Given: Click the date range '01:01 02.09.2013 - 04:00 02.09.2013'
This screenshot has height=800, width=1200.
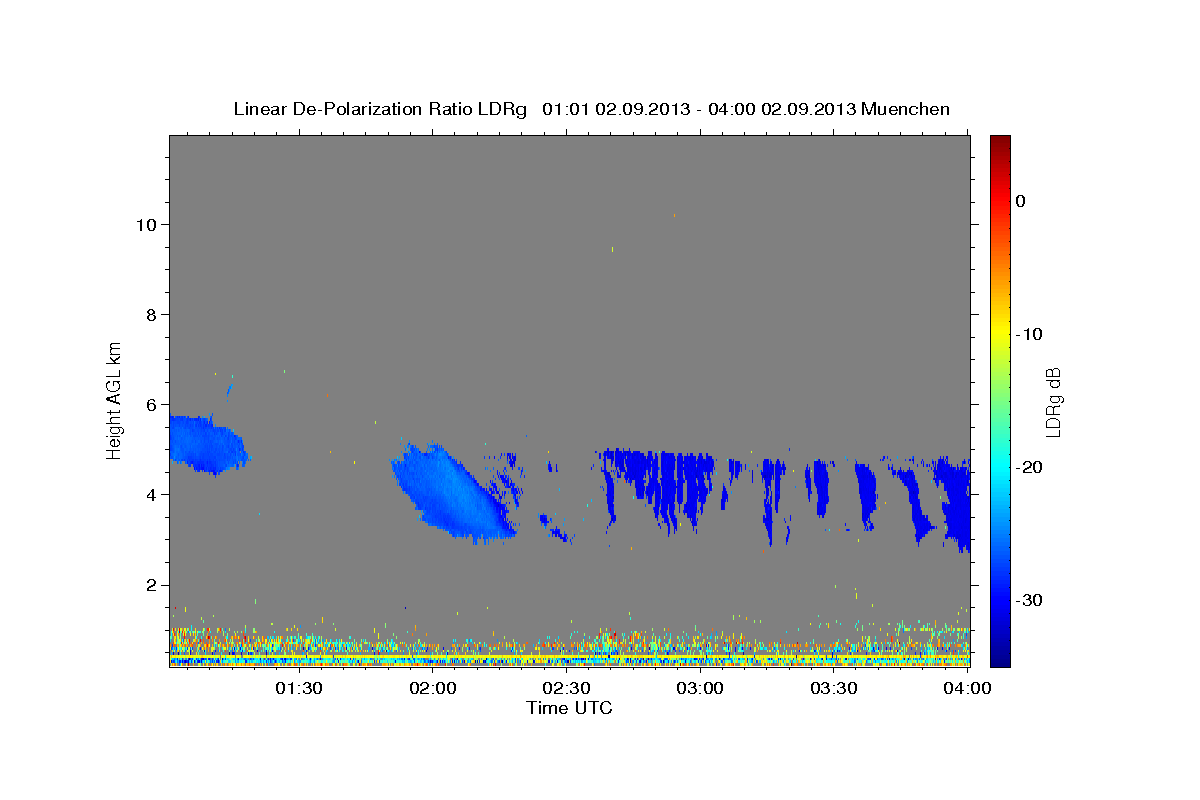Looking at the screenshot, I should point(698,109).
